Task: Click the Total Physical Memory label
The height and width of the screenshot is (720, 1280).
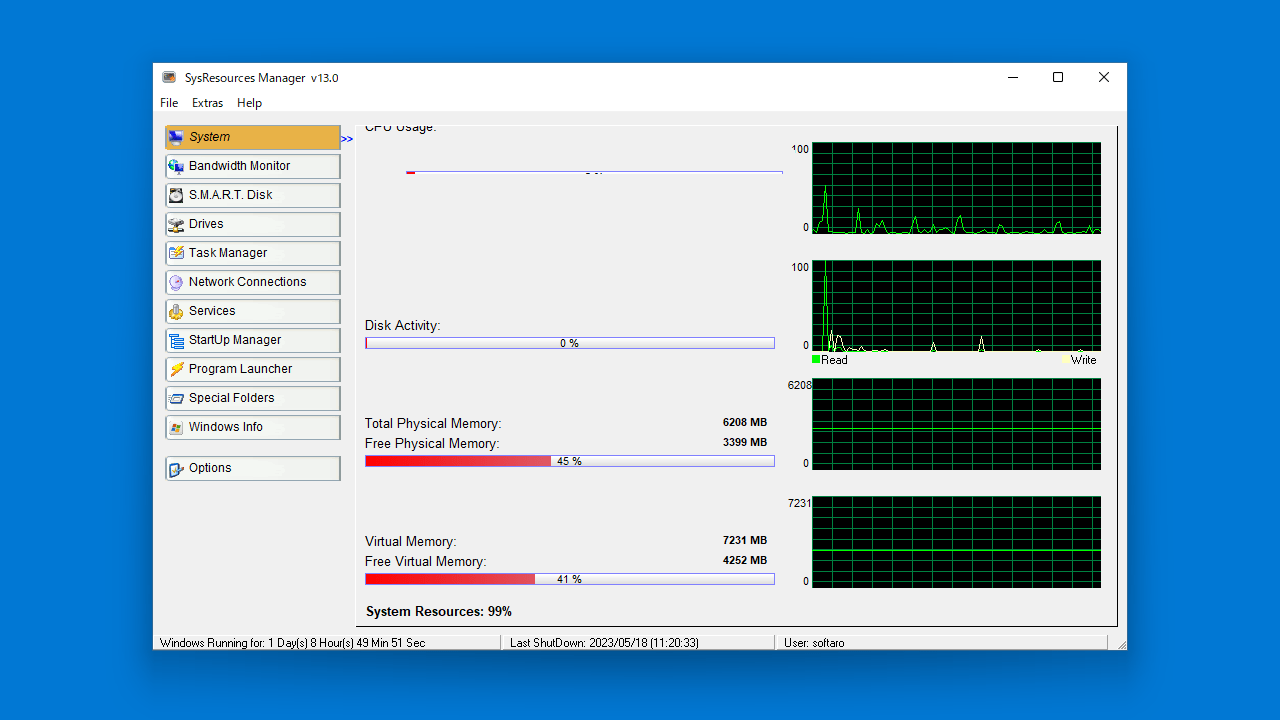Action: (x=433, y=424)
